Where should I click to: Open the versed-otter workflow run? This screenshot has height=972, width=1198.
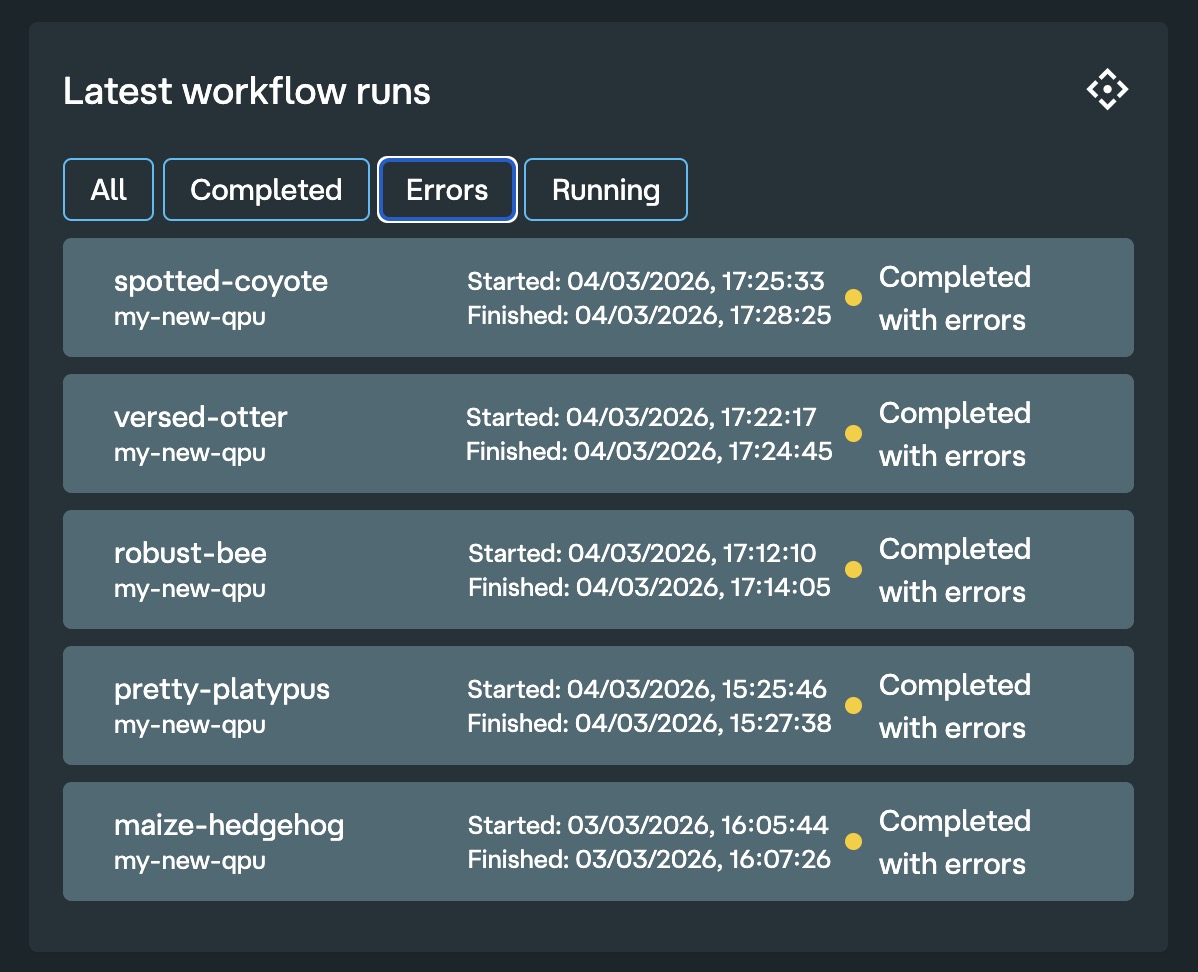[598, 434]
